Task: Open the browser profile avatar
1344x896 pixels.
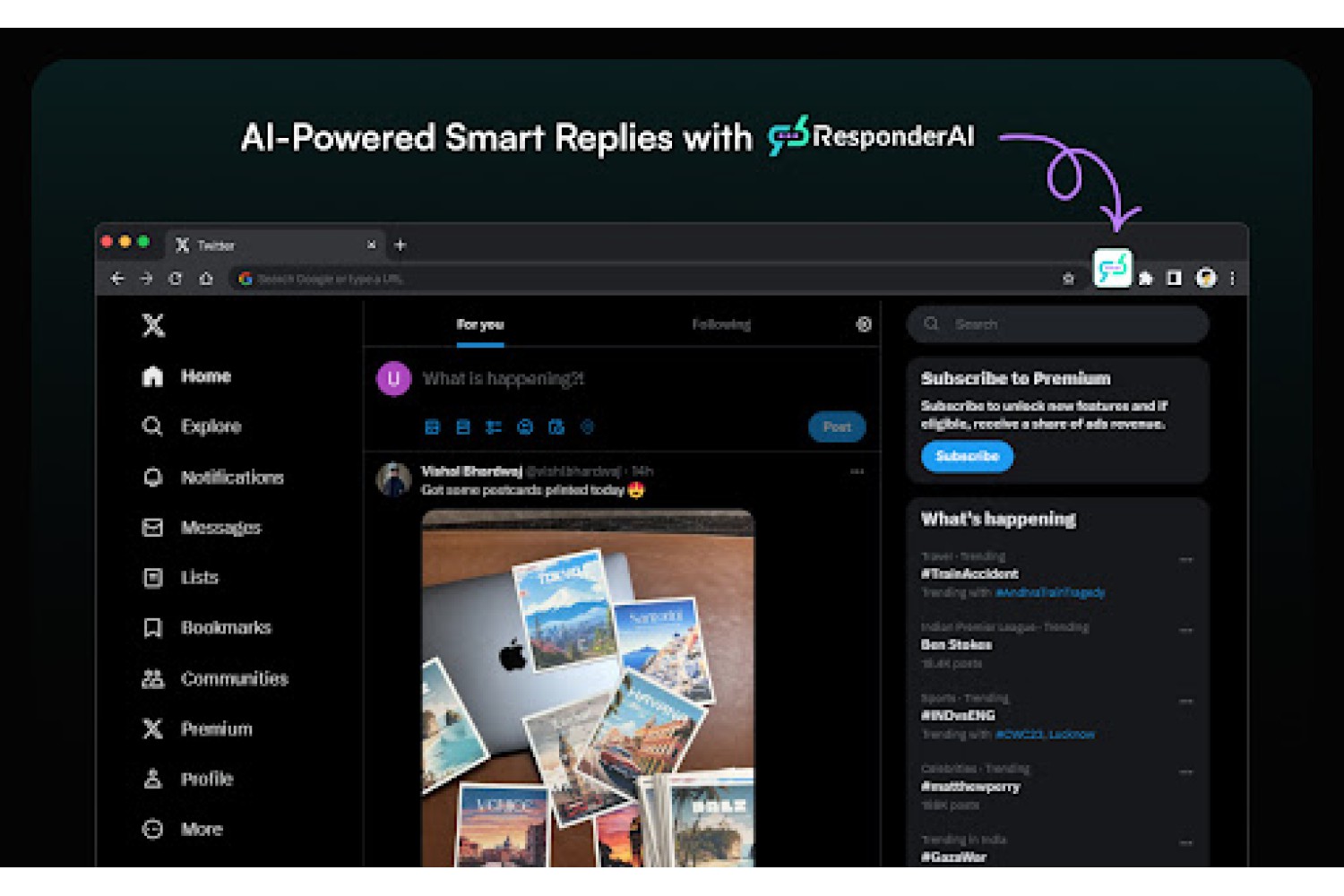Action: [1206, 279]
